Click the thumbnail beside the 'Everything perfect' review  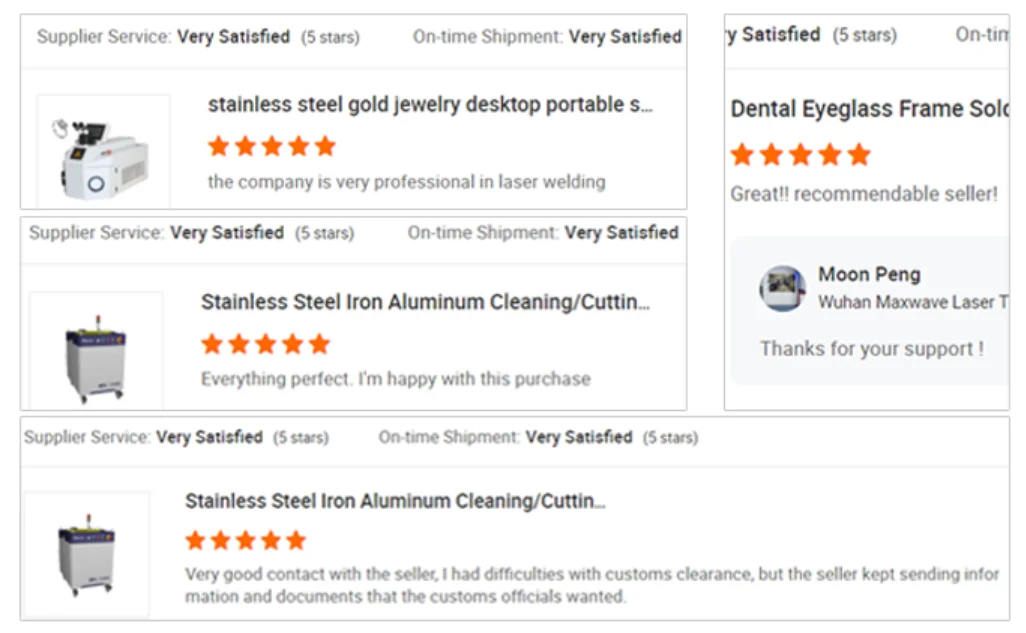(95, 350)
